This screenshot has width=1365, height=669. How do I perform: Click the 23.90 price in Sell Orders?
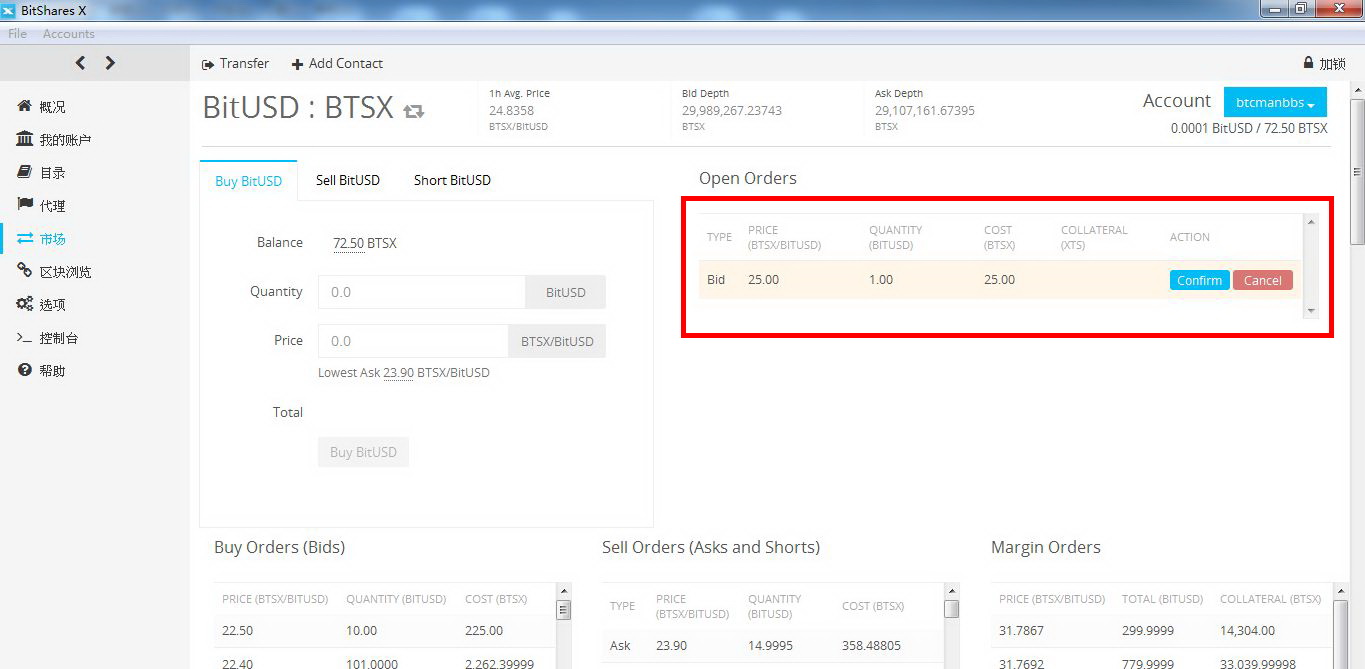click(x=671, y=646)
